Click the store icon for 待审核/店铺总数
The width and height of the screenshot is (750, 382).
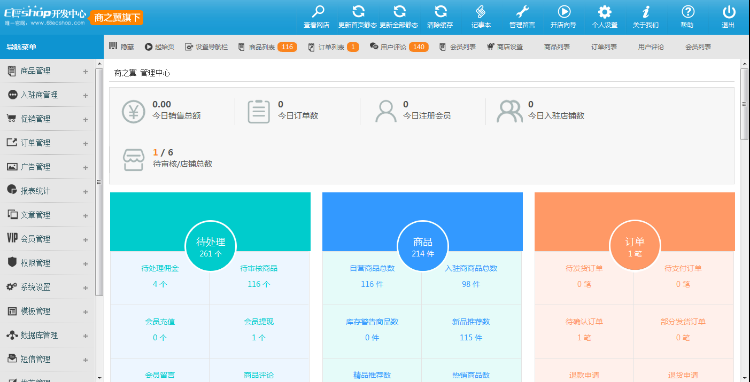133,160
